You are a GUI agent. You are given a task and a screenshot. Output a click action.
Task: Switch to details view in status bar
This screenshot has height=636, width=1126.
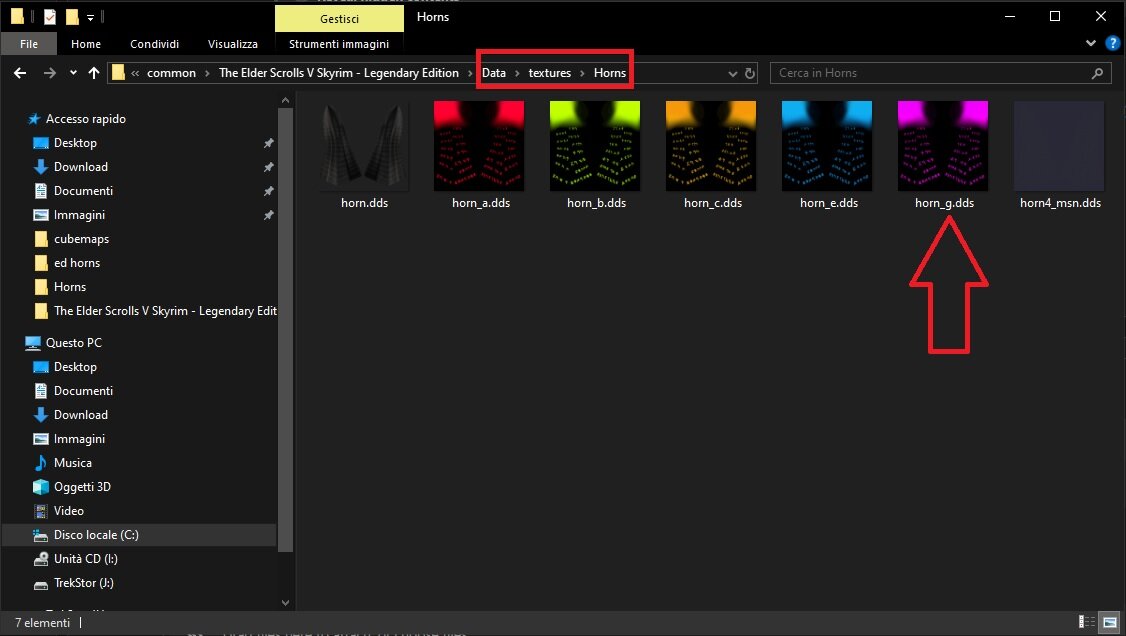click(1087, 623)
